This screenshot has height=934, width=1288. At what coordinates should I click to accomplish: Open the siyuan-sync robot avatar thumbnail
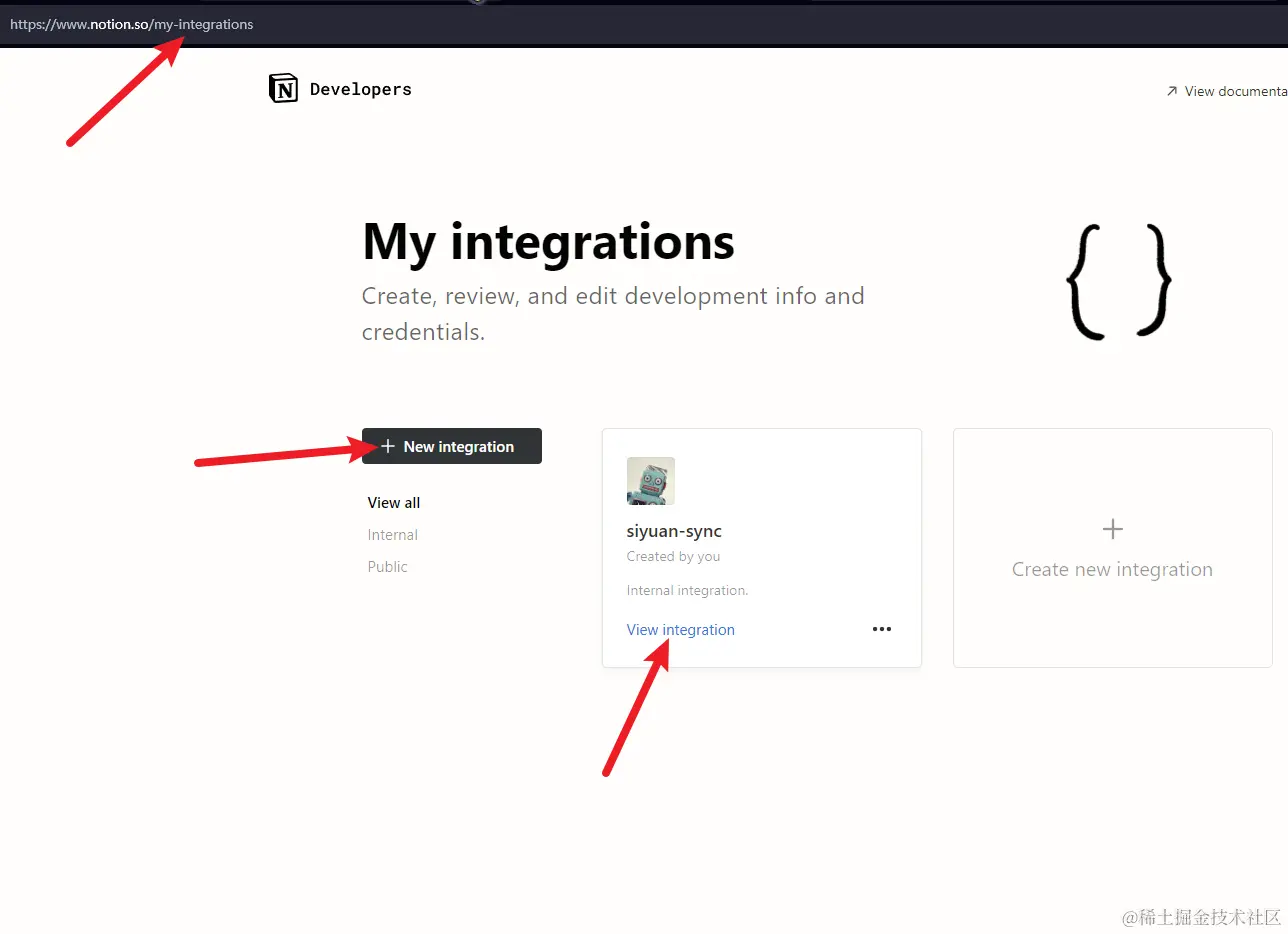point(650,481)
